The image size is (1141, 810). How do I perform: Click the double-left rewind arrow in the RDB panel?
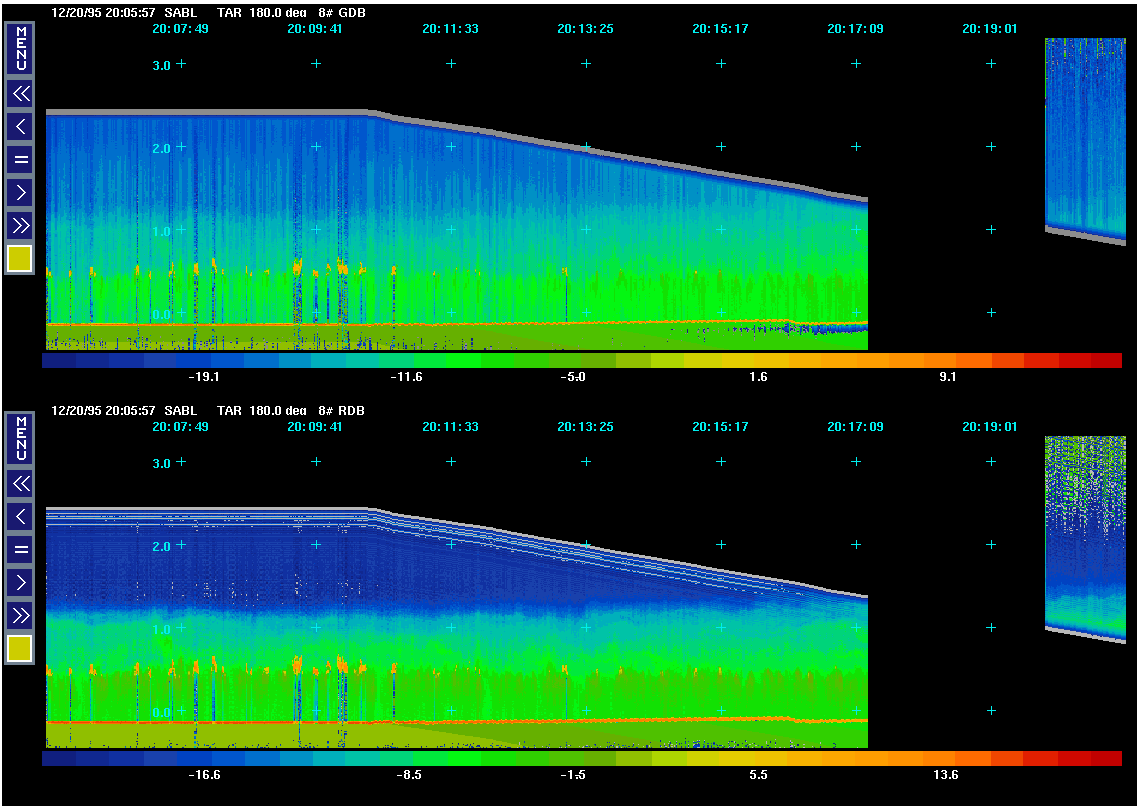point(20,484)
